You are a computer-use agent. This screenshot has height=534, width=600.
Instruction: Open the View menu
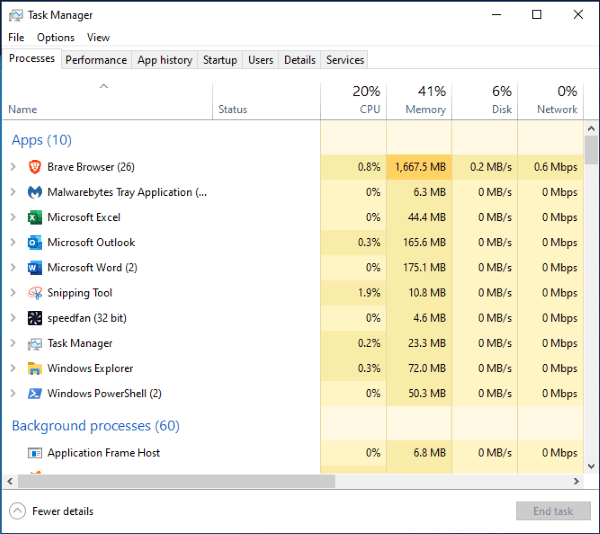click(x=98, y=37)
